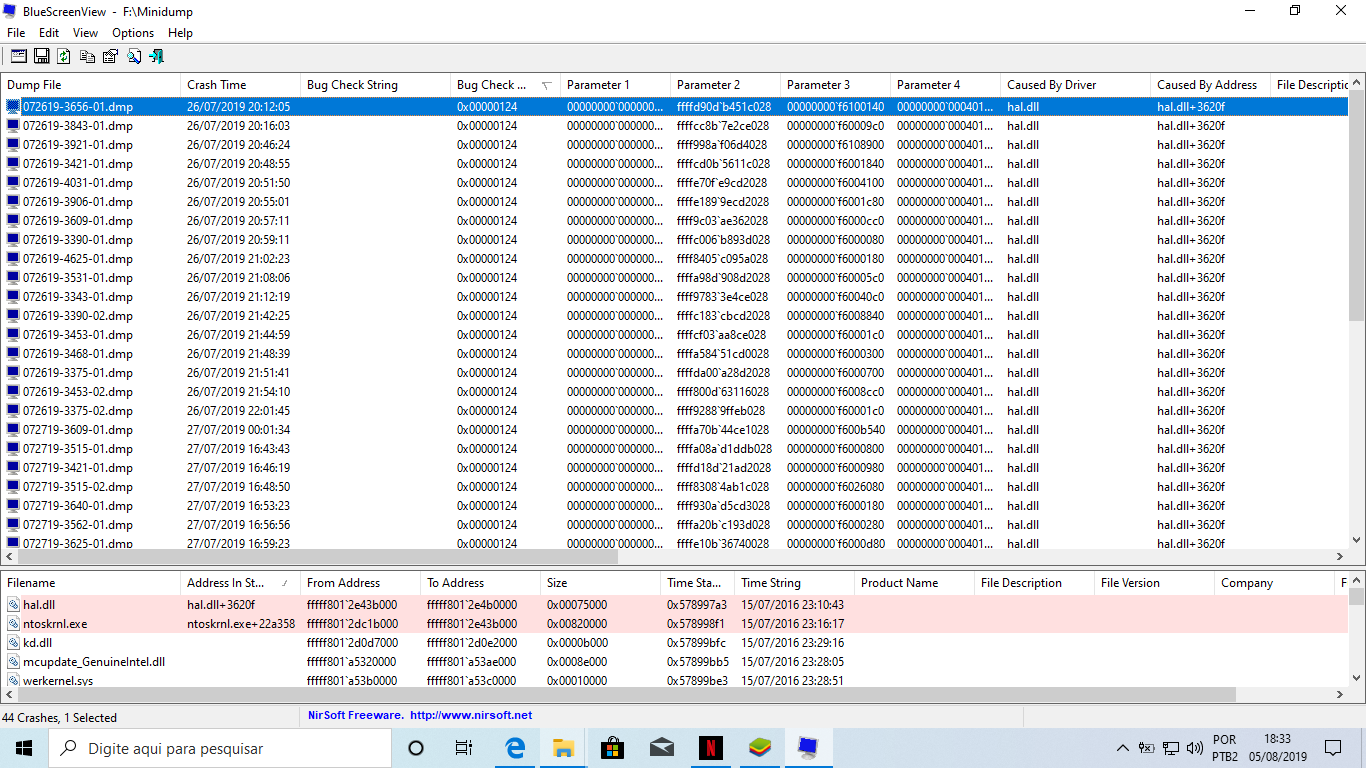Open the Edit menu

point(49,33)
